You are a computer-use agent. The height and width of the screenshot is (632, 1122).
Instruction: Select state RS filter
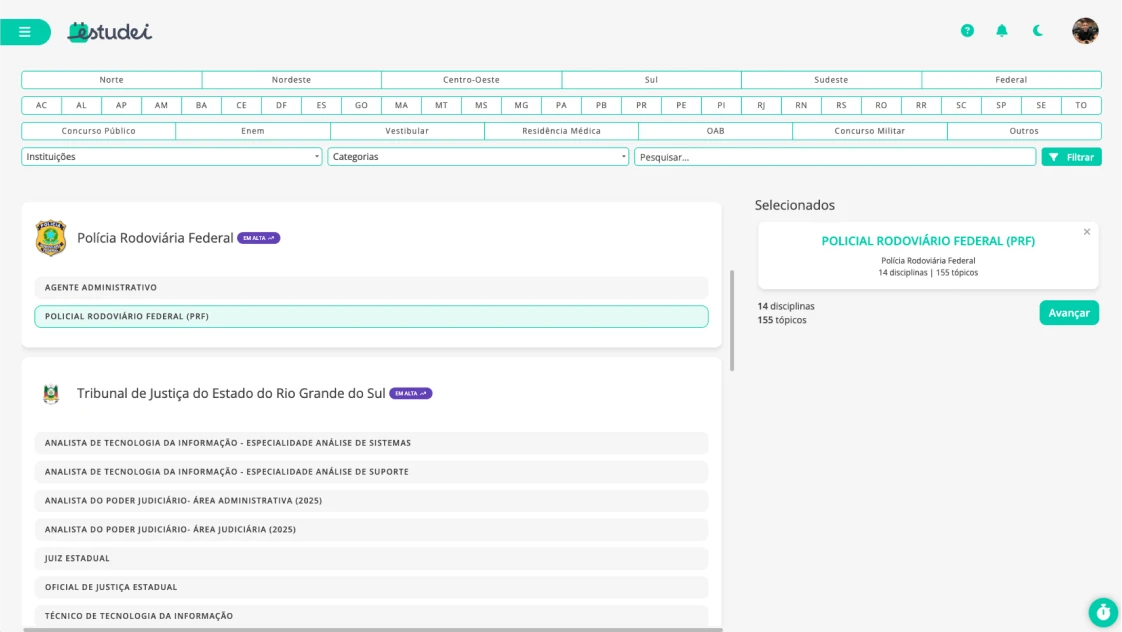842,105
